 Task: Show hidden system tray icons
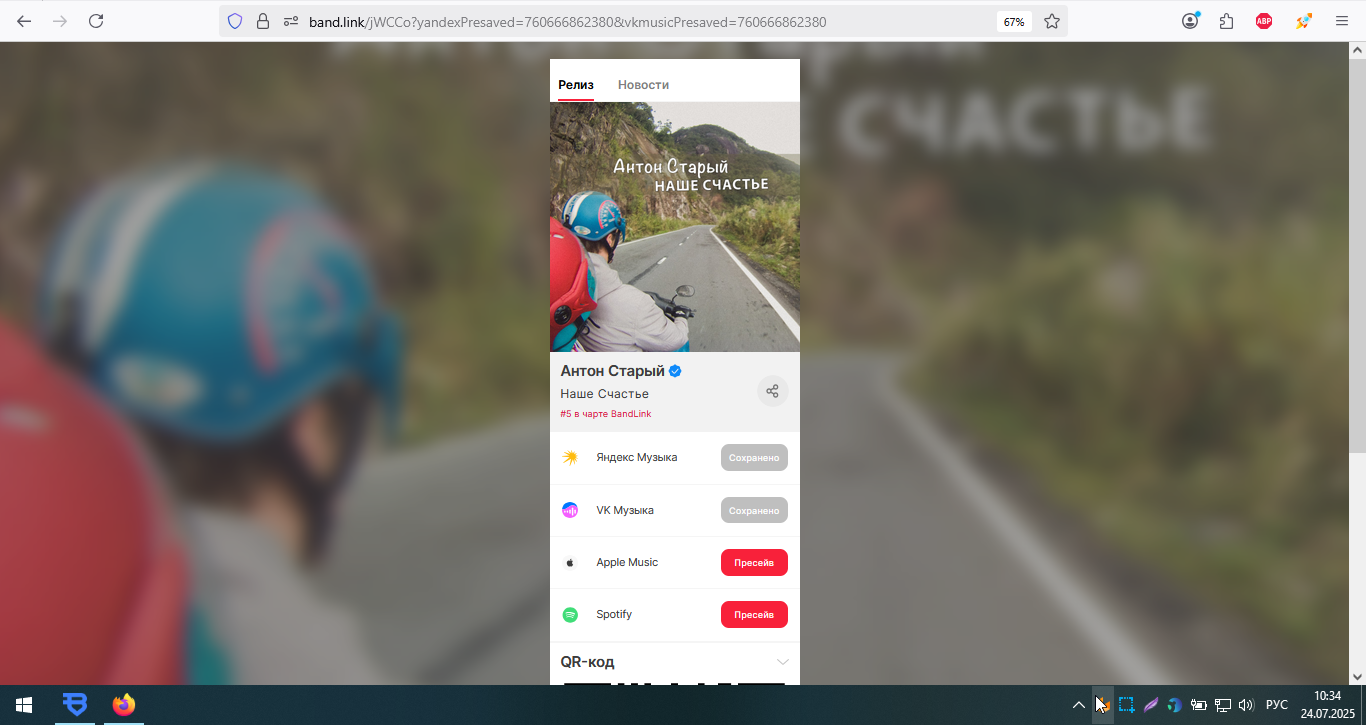click(1078, 705)
